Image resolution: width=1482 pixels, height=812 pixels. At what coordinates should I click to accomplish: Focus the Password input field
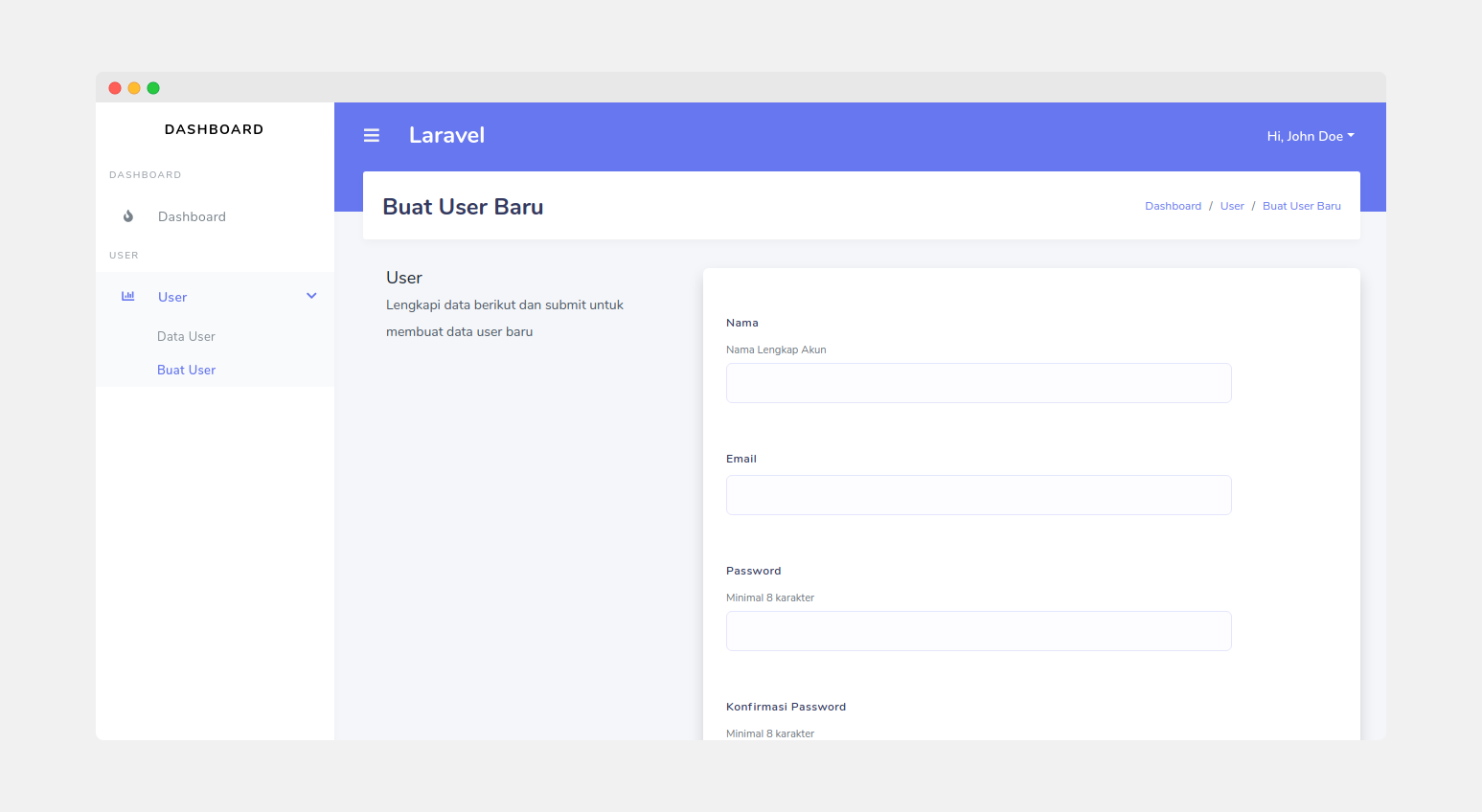(979, 631)
